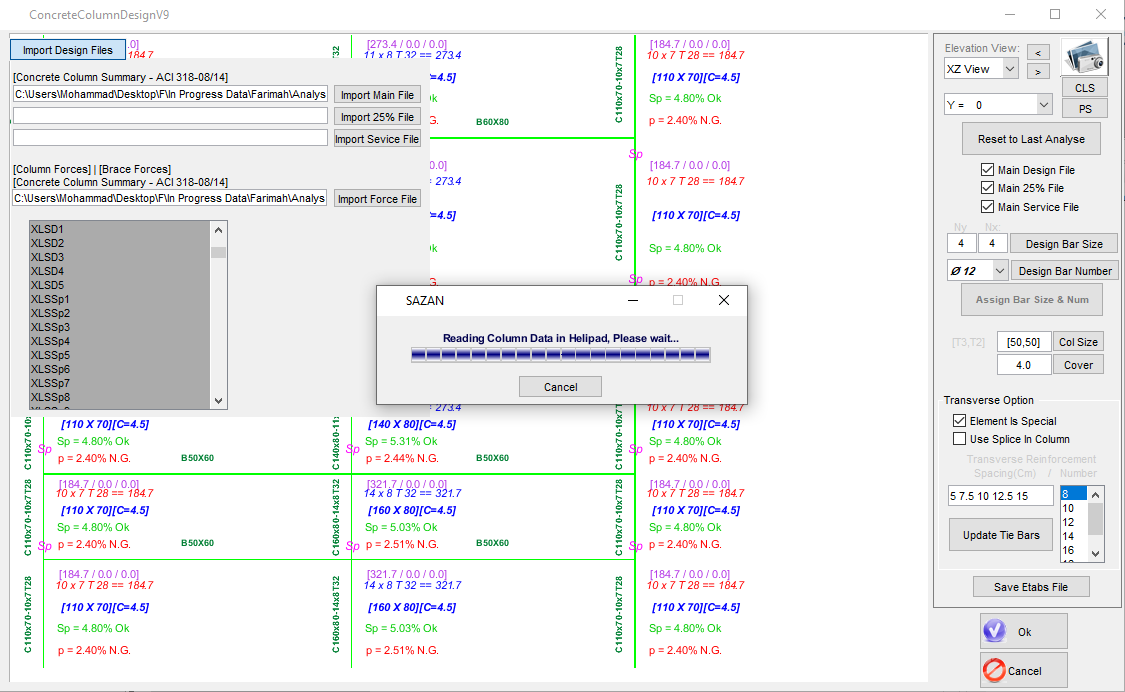Click Import Main File button

point(377,95)
